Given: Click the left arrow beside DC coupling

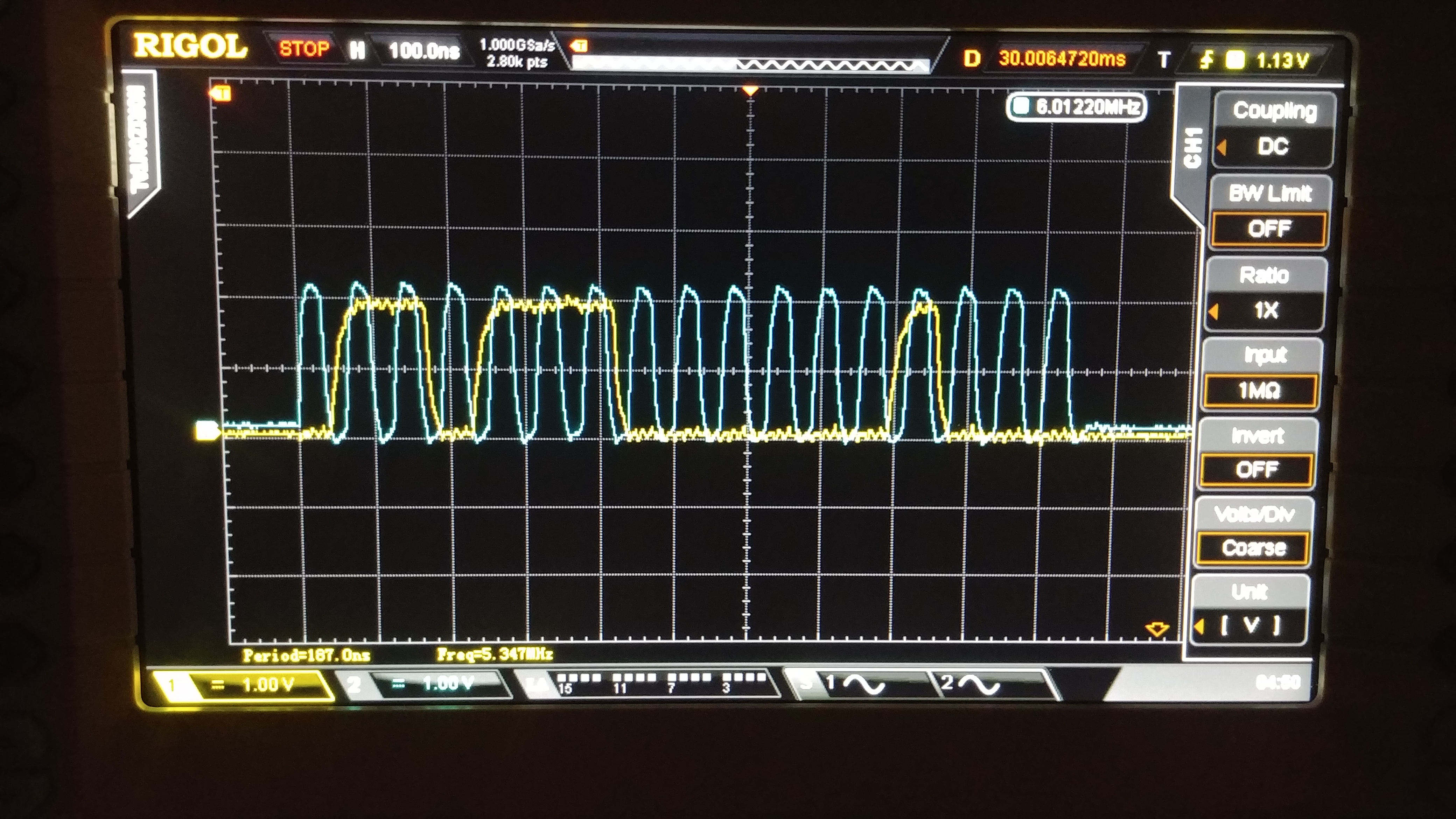Looking at the screenshot, I should click(1221, 148).
